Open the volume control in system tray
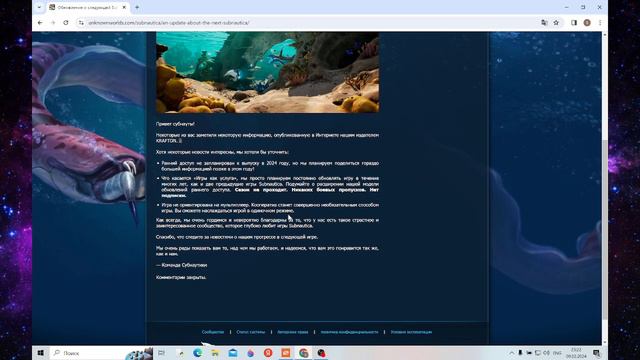 point(546,353)
